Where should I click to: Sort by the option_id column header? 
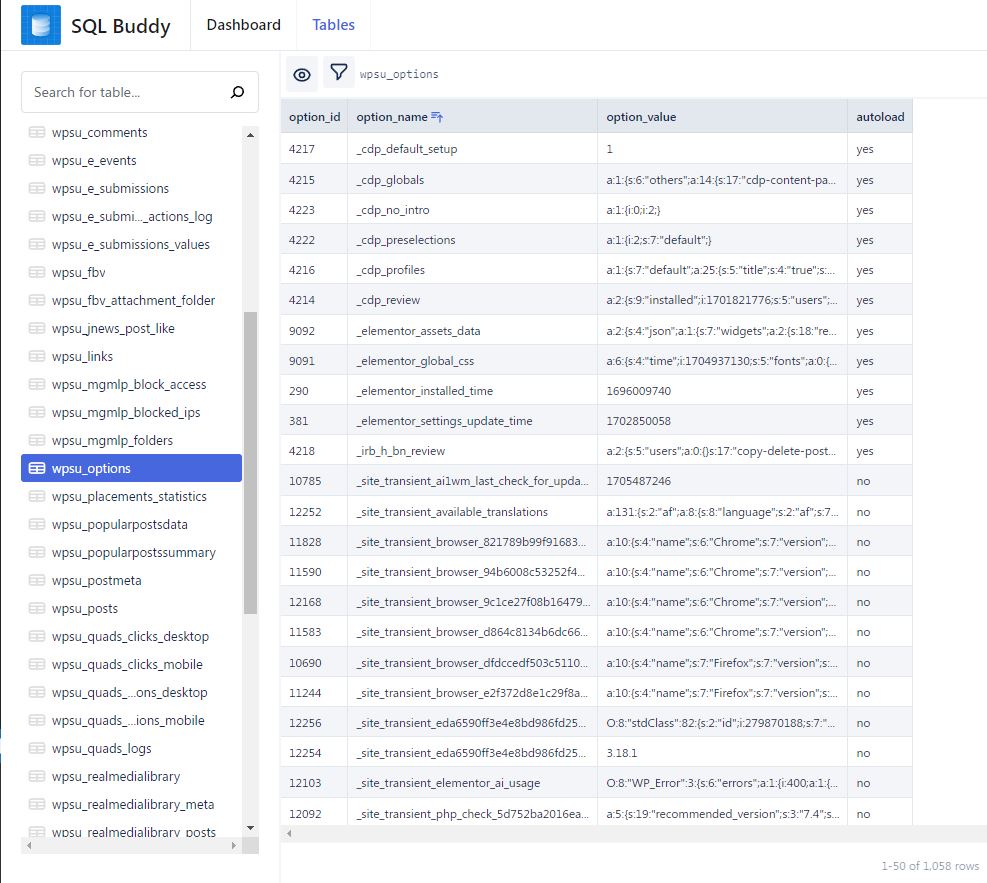pos(314,117)
